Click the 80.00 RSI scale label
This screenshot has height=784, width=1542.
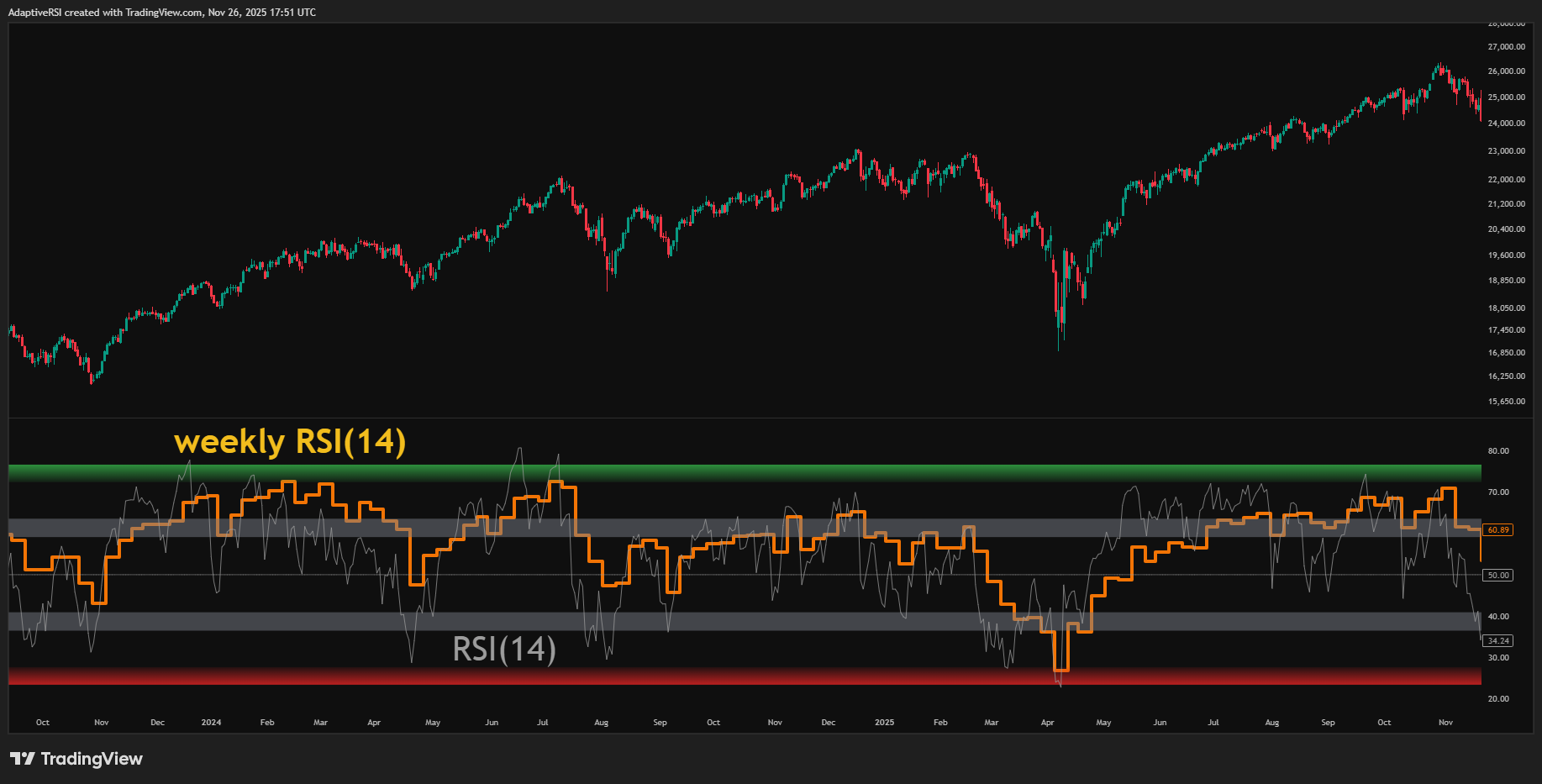click(x=1498, y=451)
